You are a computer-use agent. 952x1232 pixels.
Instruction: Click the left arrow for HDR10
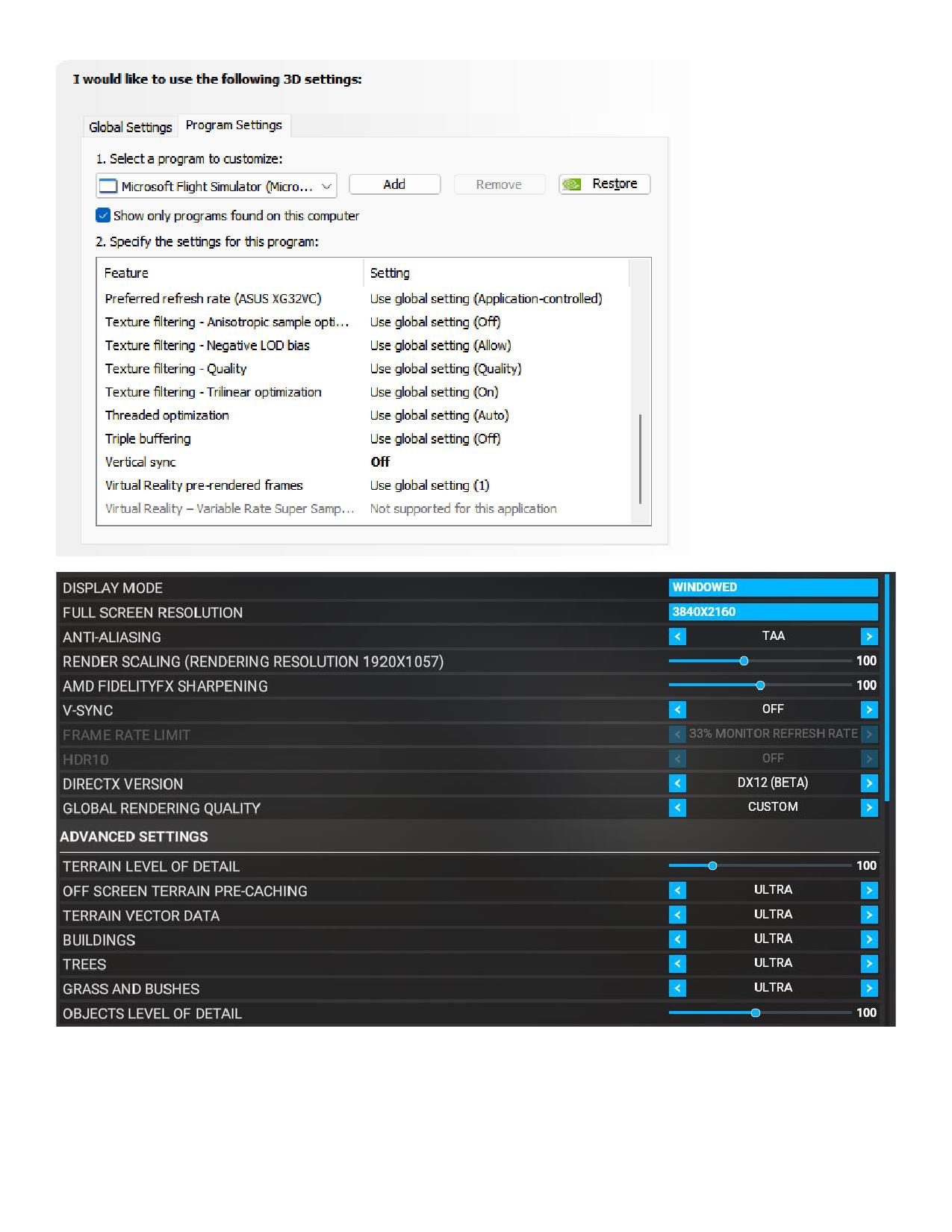pos(677,759)
